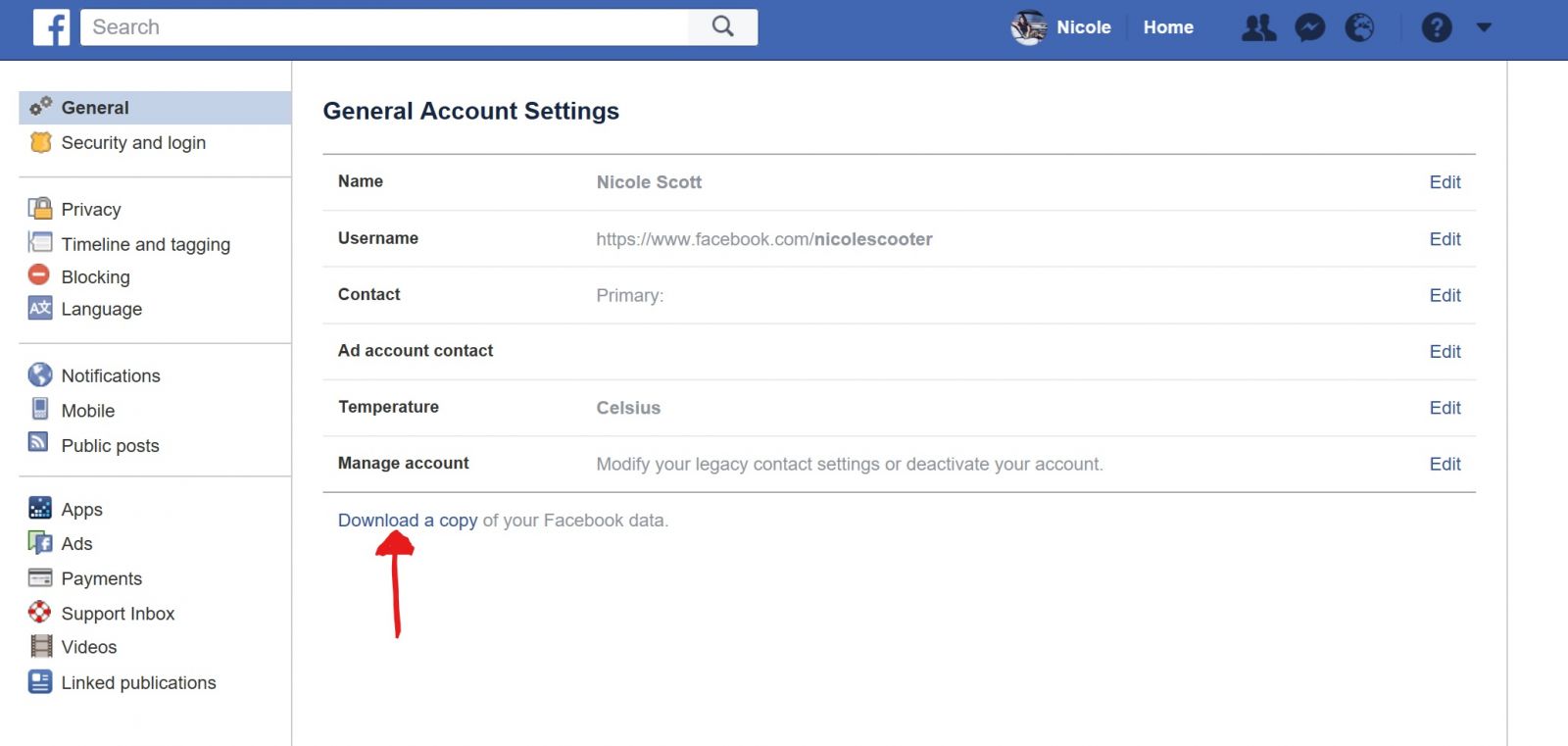This screenshot has height=746, width=1568.
Task: Edit the Temperature row
Action: (x=1445, y=408)
